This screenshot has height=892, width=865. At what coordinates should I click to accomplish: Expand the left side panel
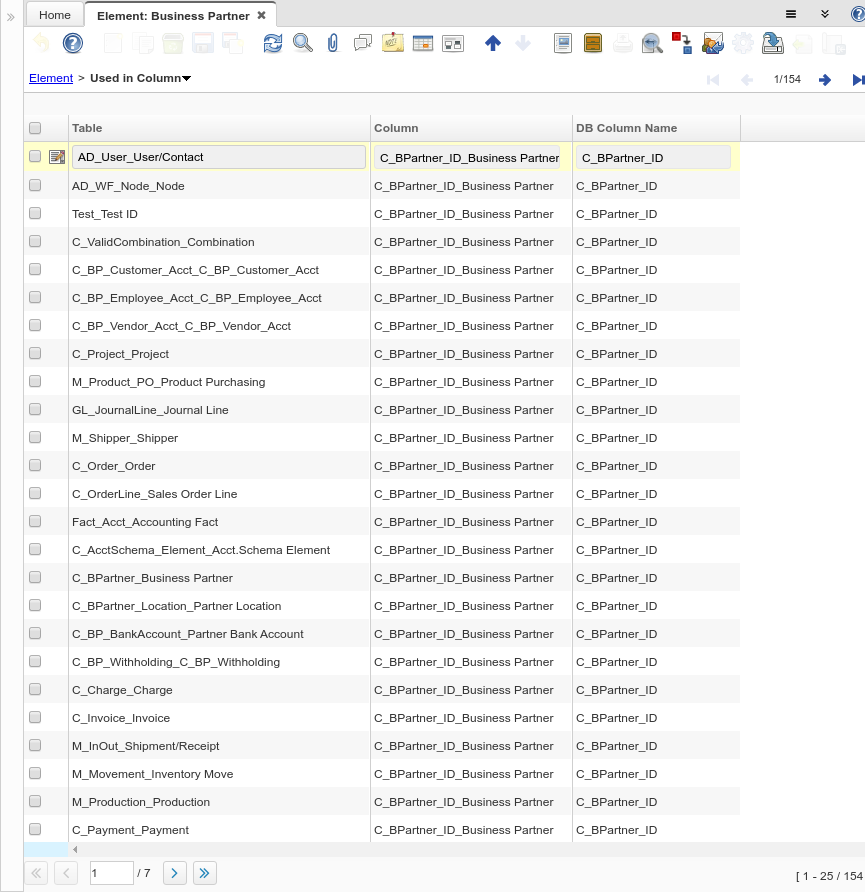[11, 16]
